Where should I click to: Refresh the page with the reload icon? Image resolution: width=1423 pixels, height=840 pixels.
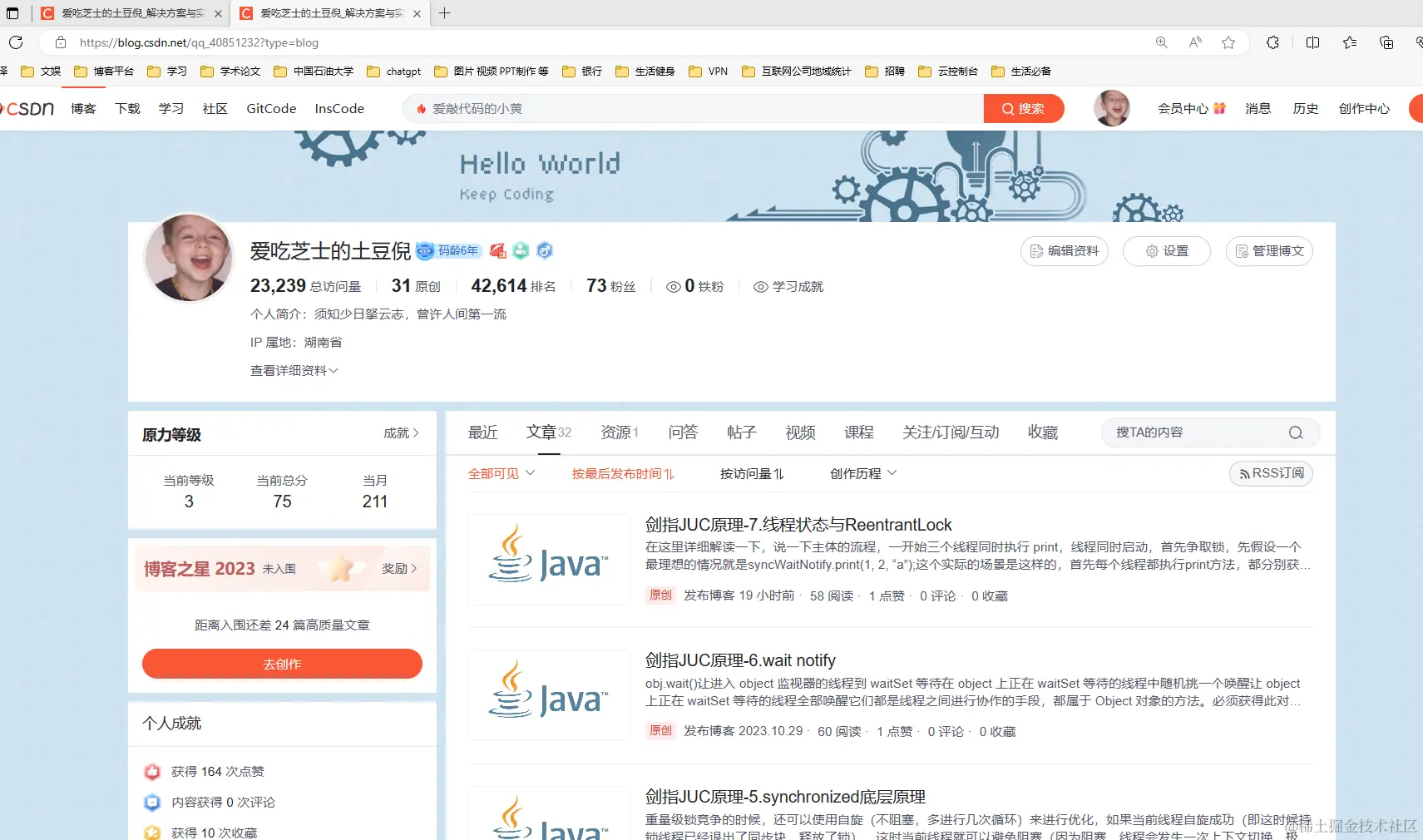click(x=16, y=42)
